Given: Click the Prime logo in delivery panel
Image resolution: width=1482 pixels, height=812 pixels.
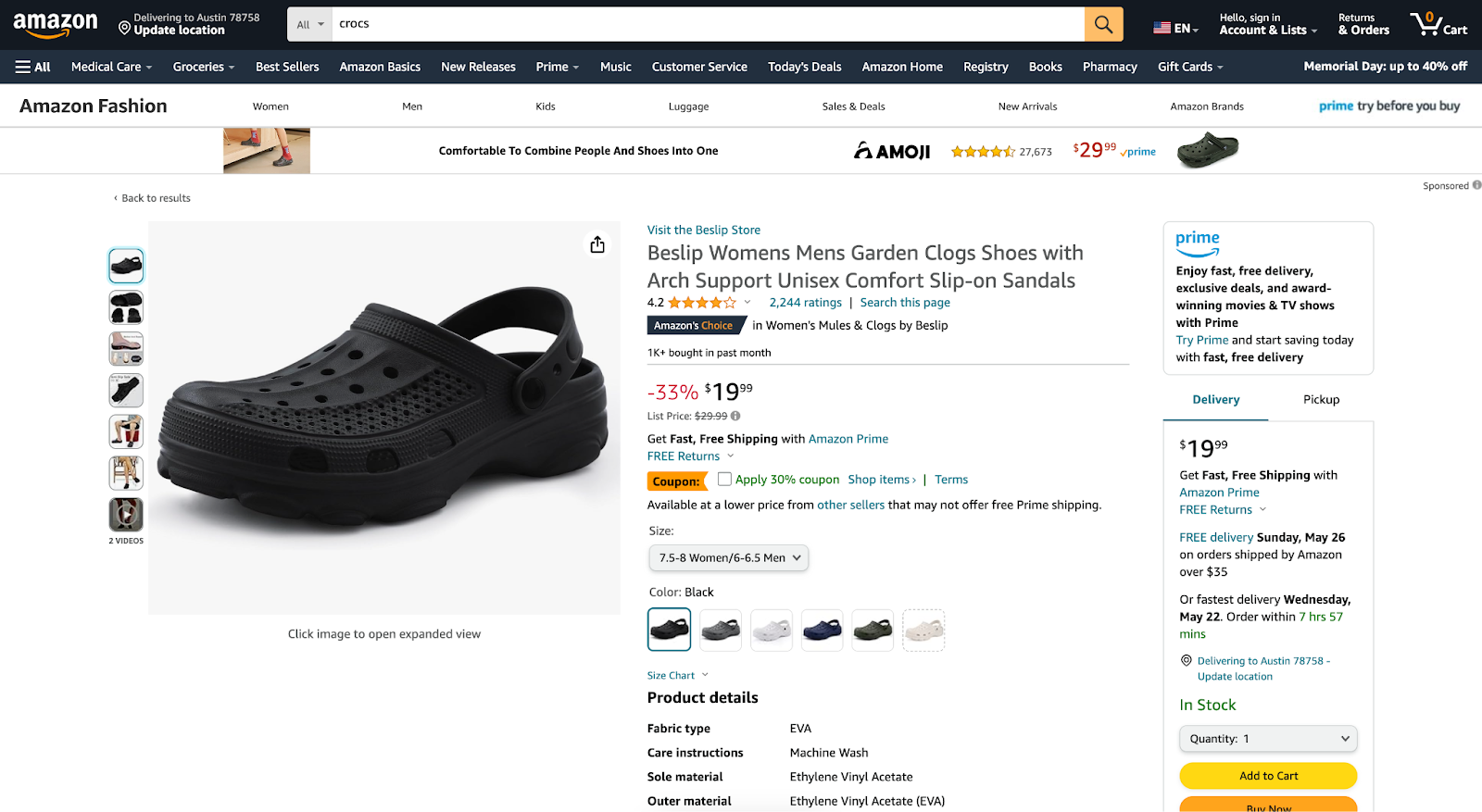Looking at the screenshot, I should point(1198,243).
